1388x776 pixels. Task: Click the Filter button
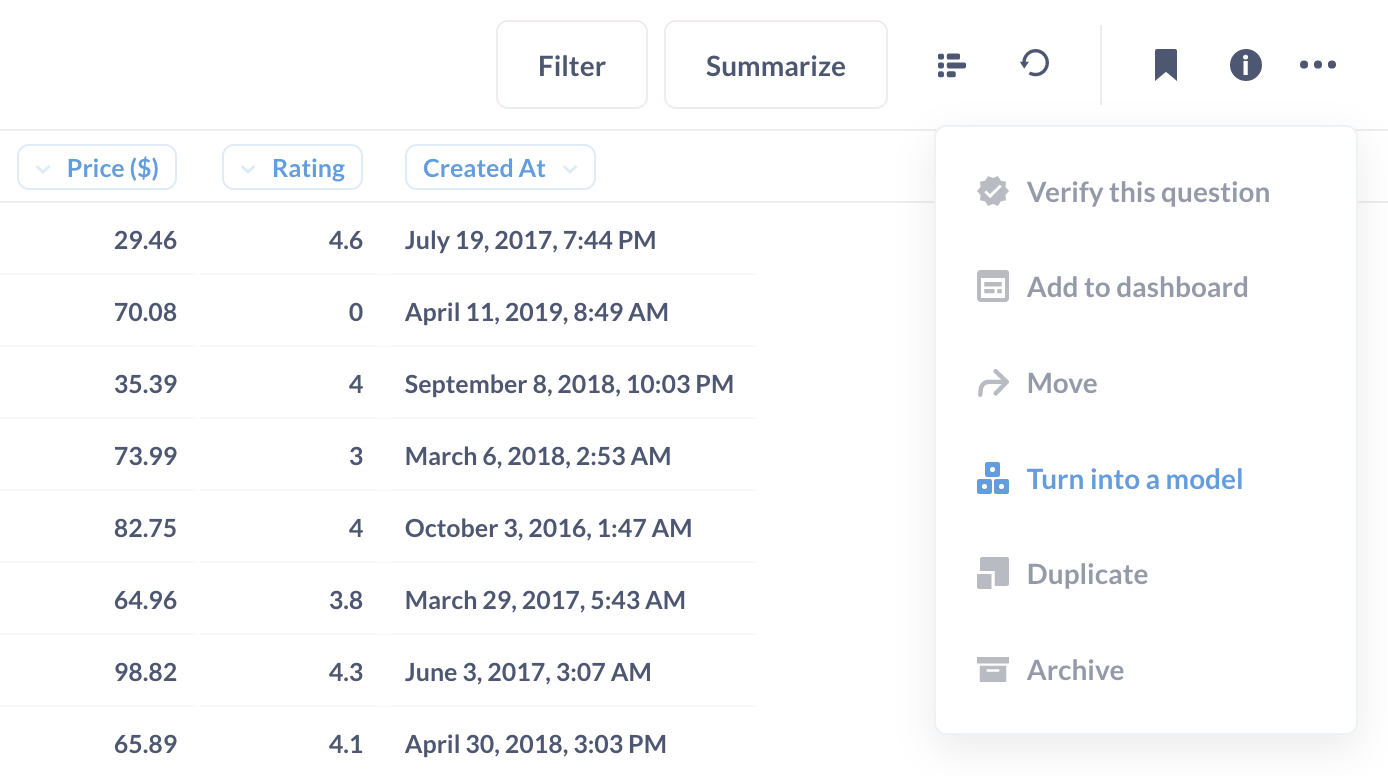tap(572, 66)
